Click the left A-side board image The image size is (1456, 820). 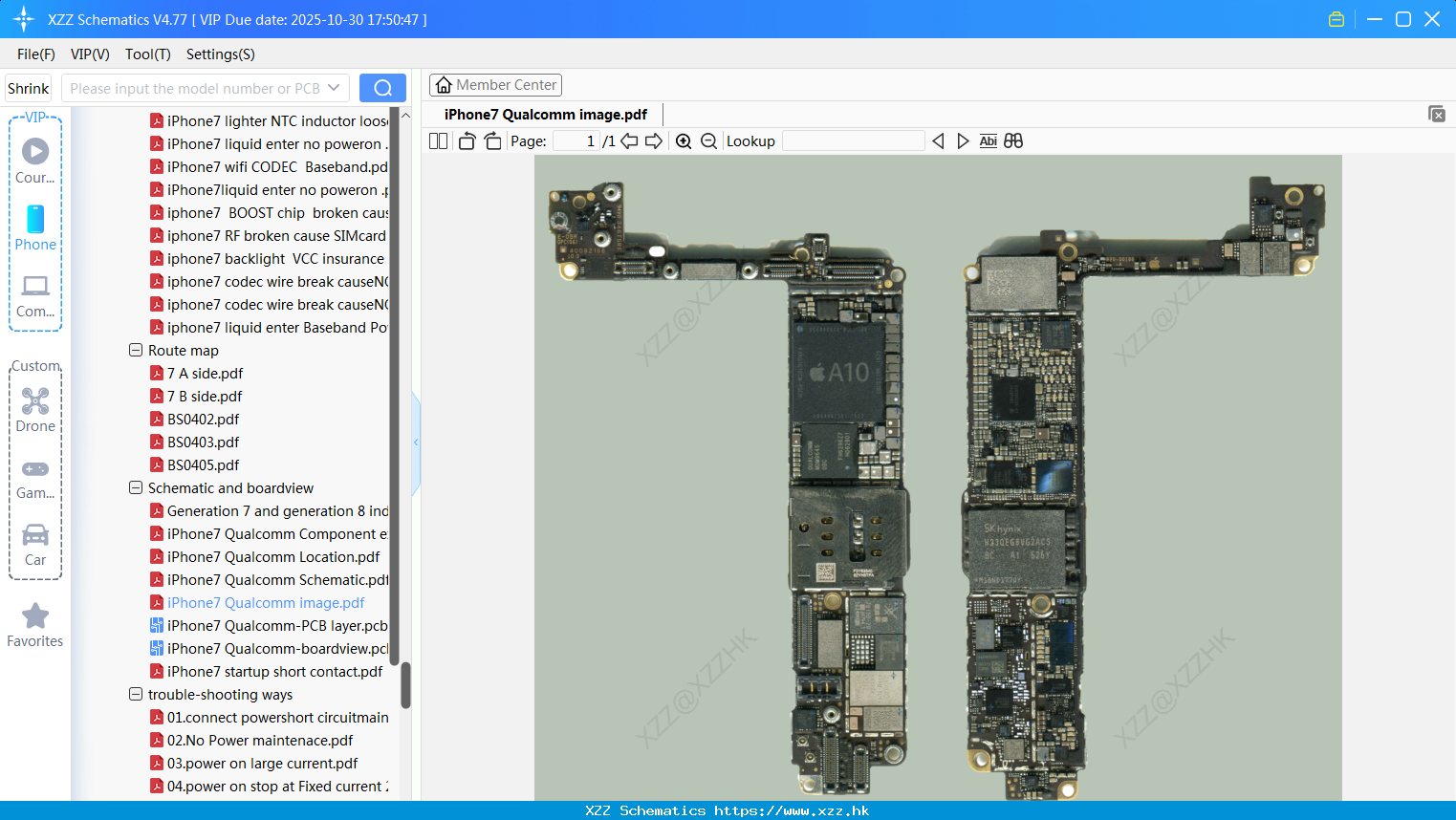(x=729, y=487)
